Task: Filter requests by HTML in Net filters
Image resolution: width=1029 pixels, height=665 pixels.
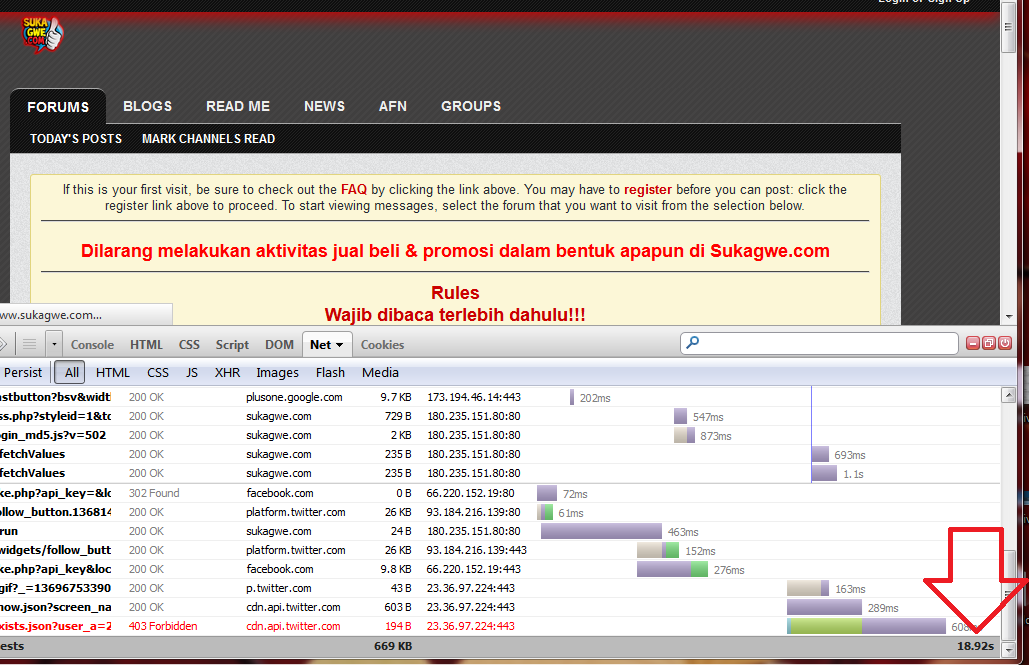Action: (113, 372)
